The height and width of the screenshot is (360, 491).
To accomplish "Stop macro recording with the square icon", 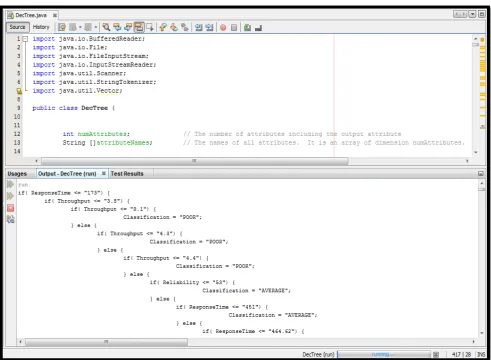I will coord(234,28).
